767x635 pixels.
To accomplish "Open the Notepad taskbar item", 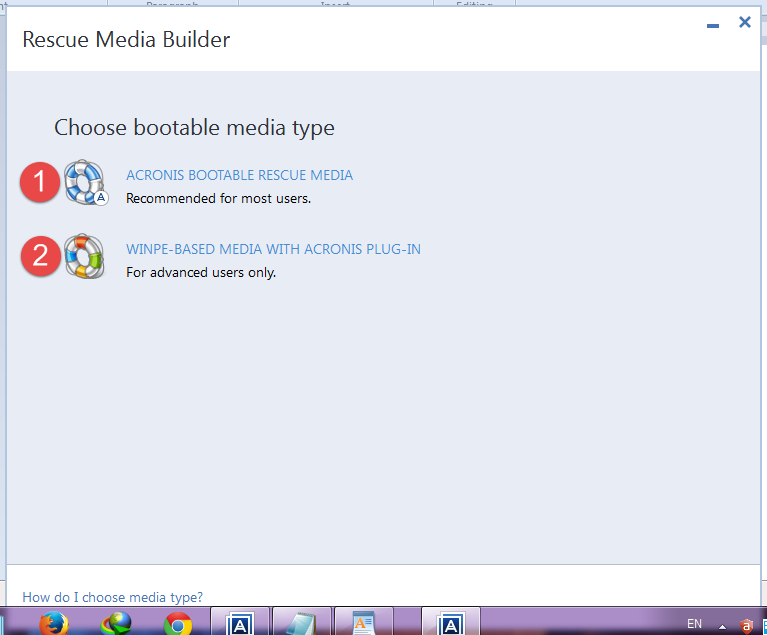I will click(302, 622).
